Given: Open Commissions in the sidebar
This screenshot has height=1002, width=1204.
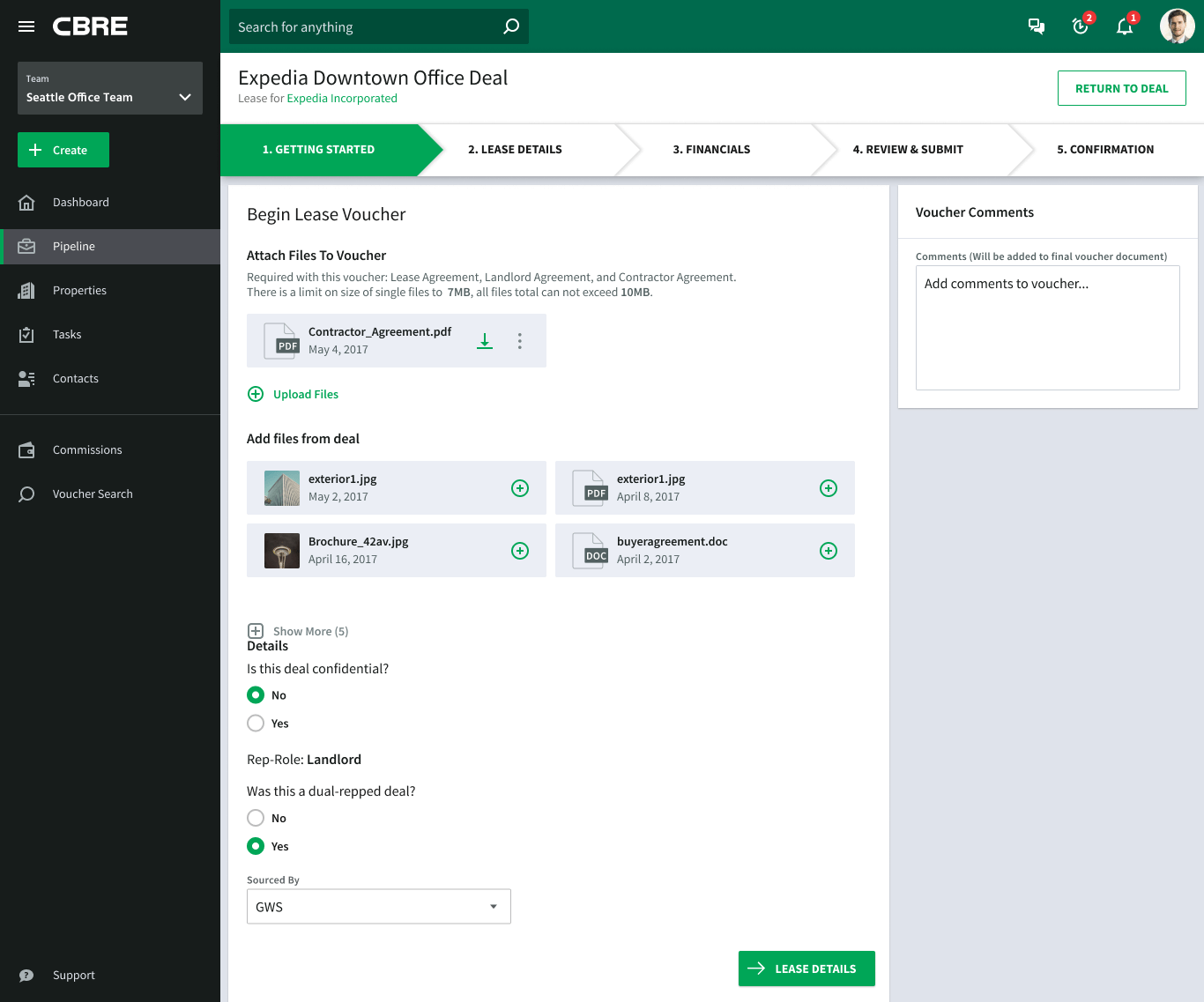Looking at the screenshot, I should coord(87,450).
